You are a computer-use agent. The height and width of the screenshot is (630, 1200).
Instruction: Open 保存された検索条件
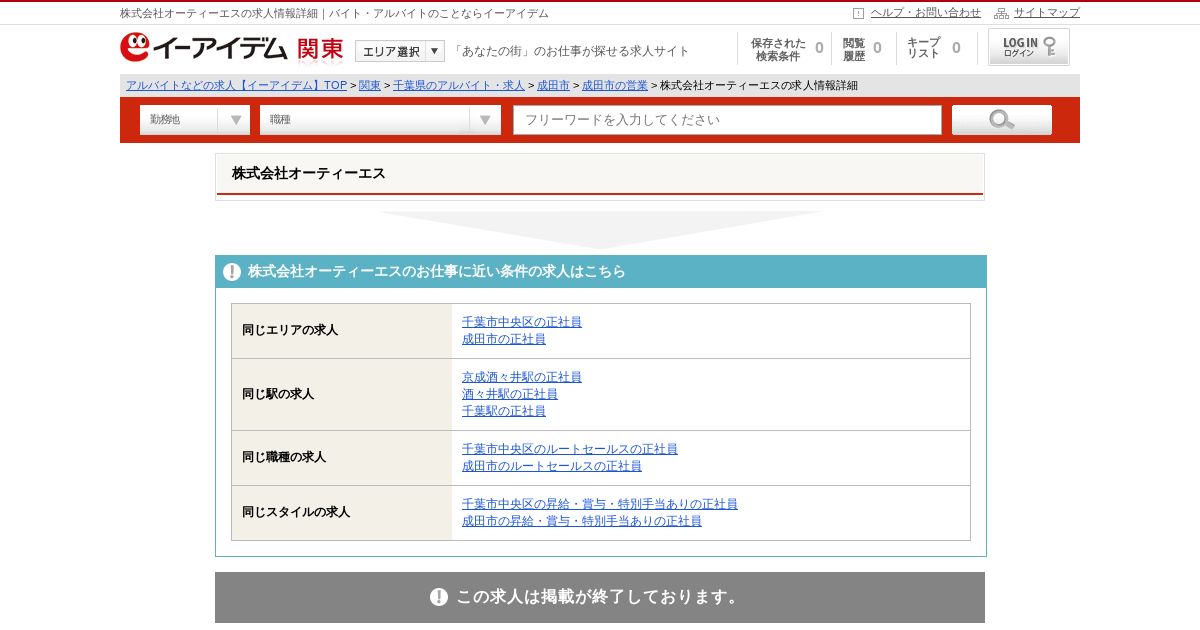(785, 49)
